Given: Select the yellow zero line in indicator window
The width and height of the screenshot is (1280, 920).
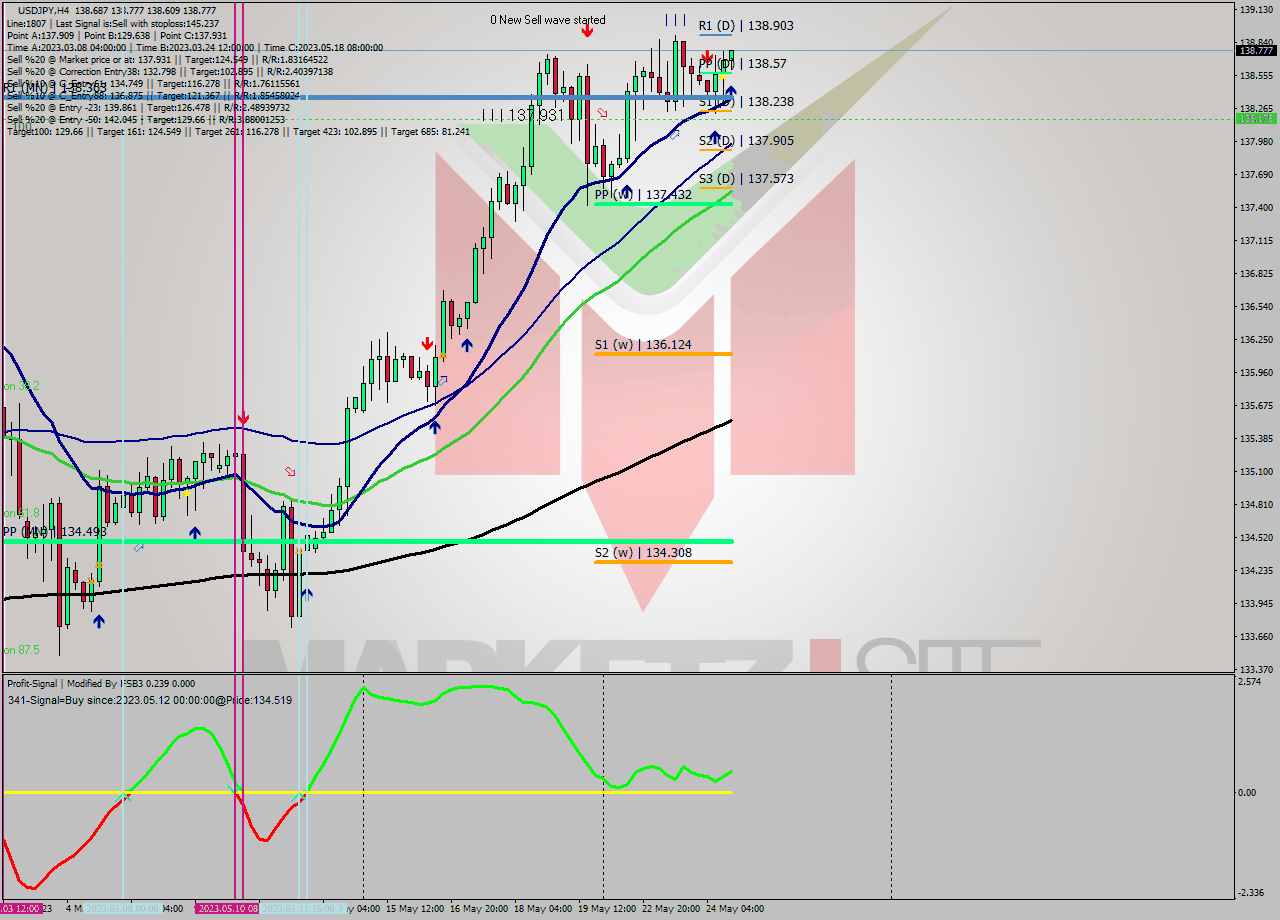Looking at the screenshot, I should point(367,793).
